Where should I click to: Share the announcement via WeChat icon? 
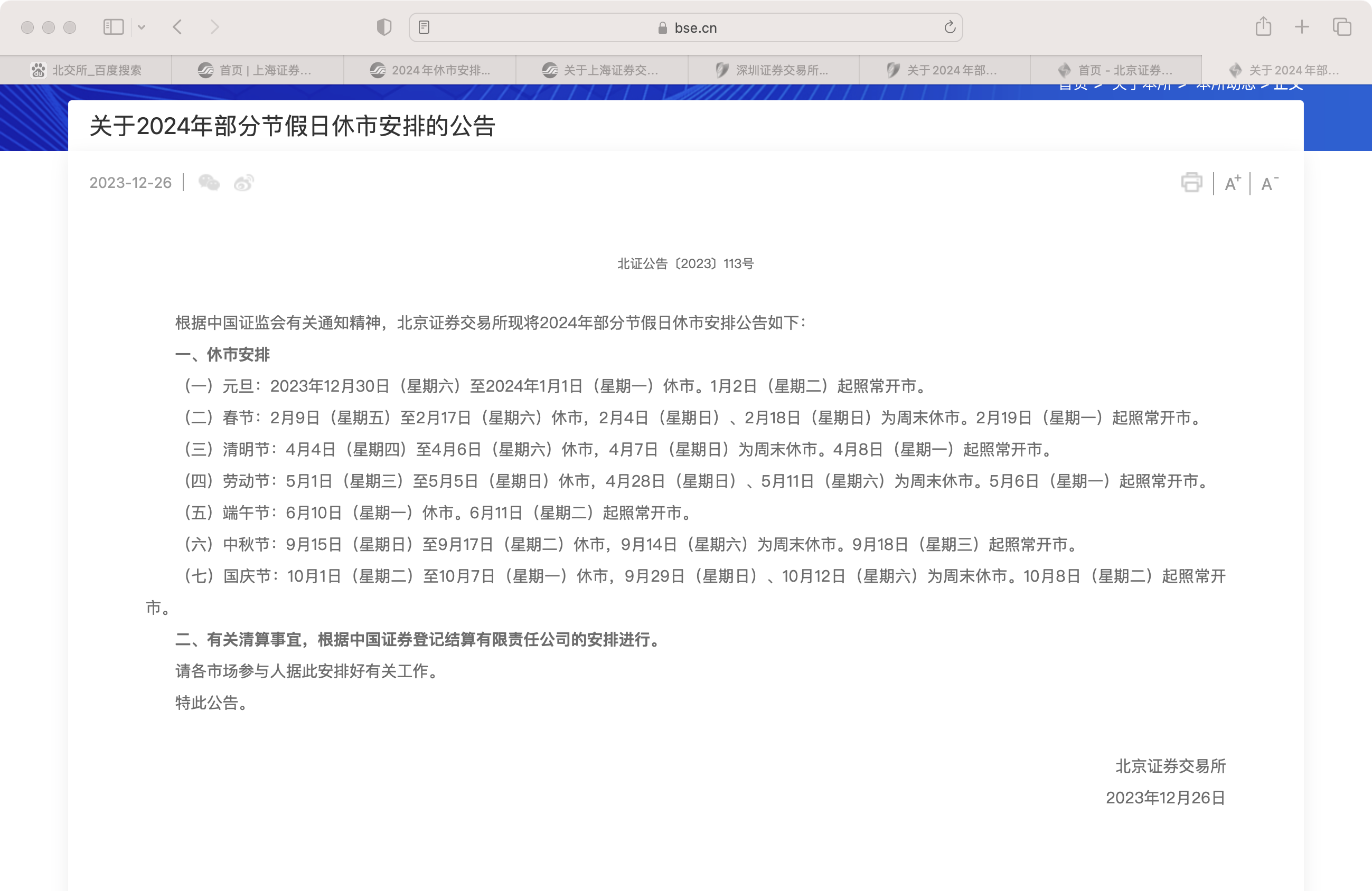(209, 183)
